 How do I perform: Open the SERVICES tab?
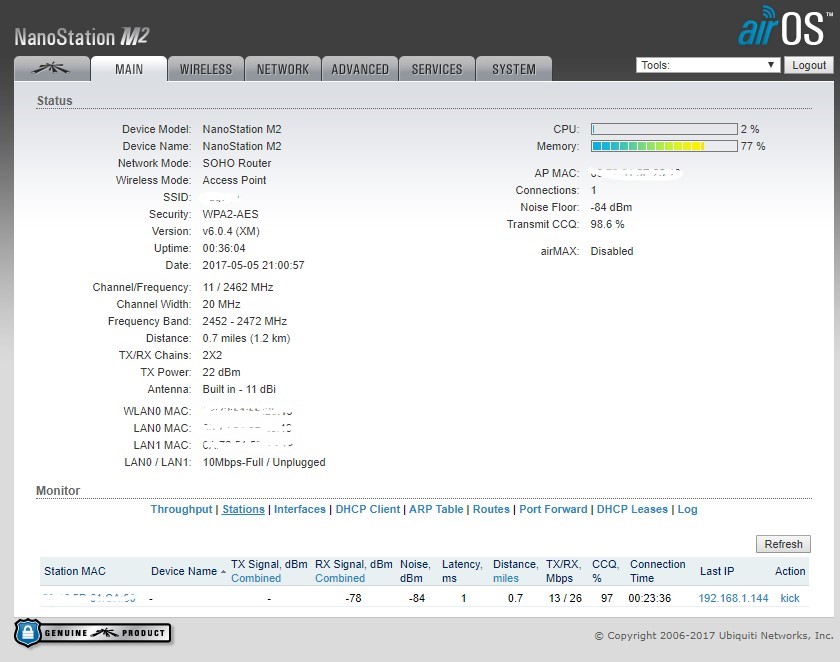tap(437, 69)
